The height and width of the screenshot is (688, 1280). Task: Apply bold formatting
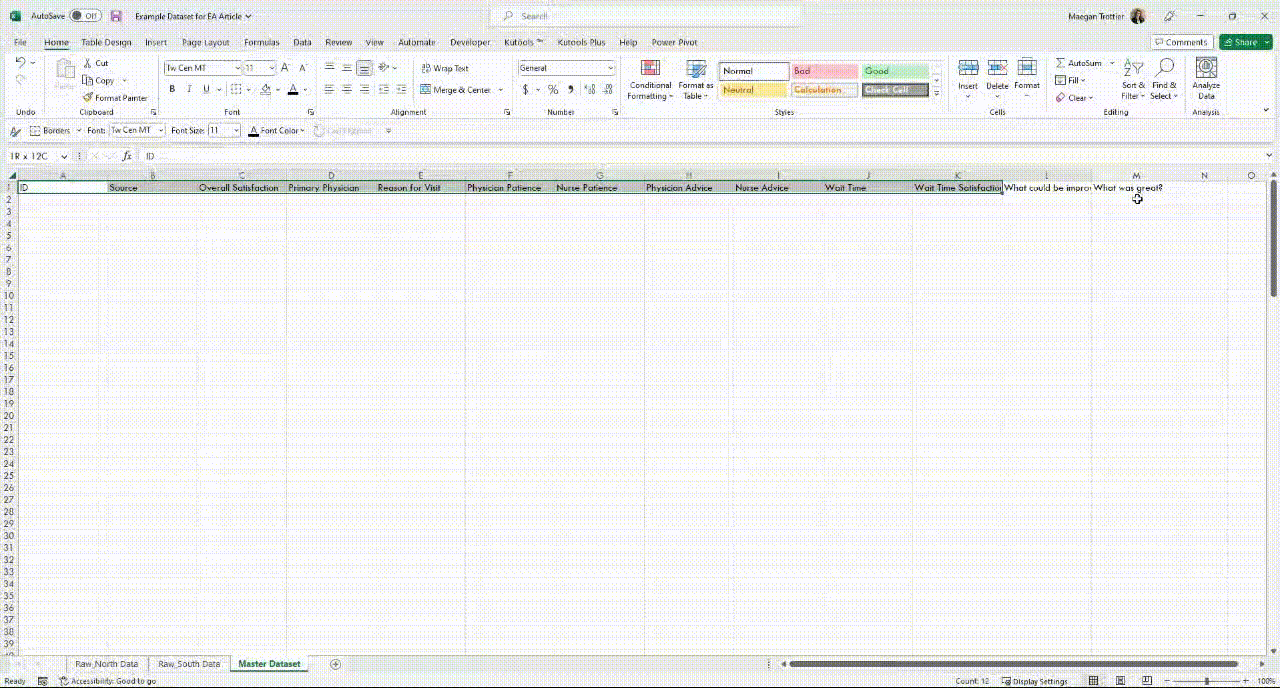coord(172,89)
